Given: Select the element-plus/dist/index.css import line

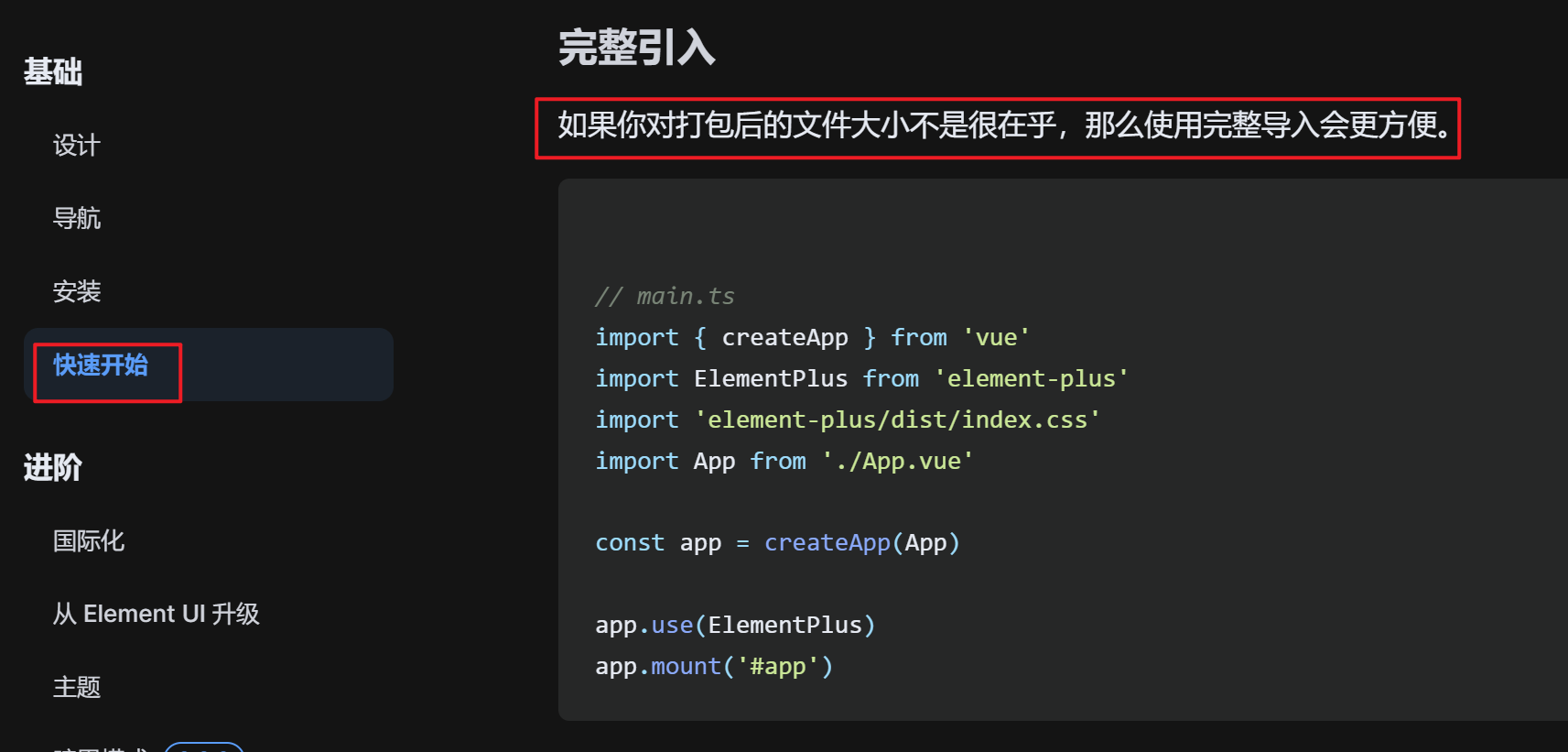Looking at the screenshot, I should point(847,419).
